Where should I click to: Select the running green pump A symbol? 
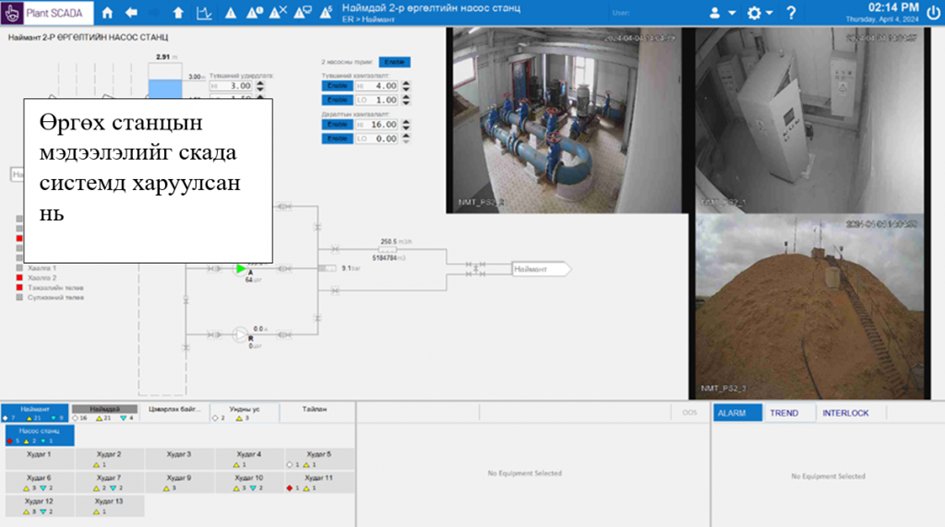[x=241, y=268]
